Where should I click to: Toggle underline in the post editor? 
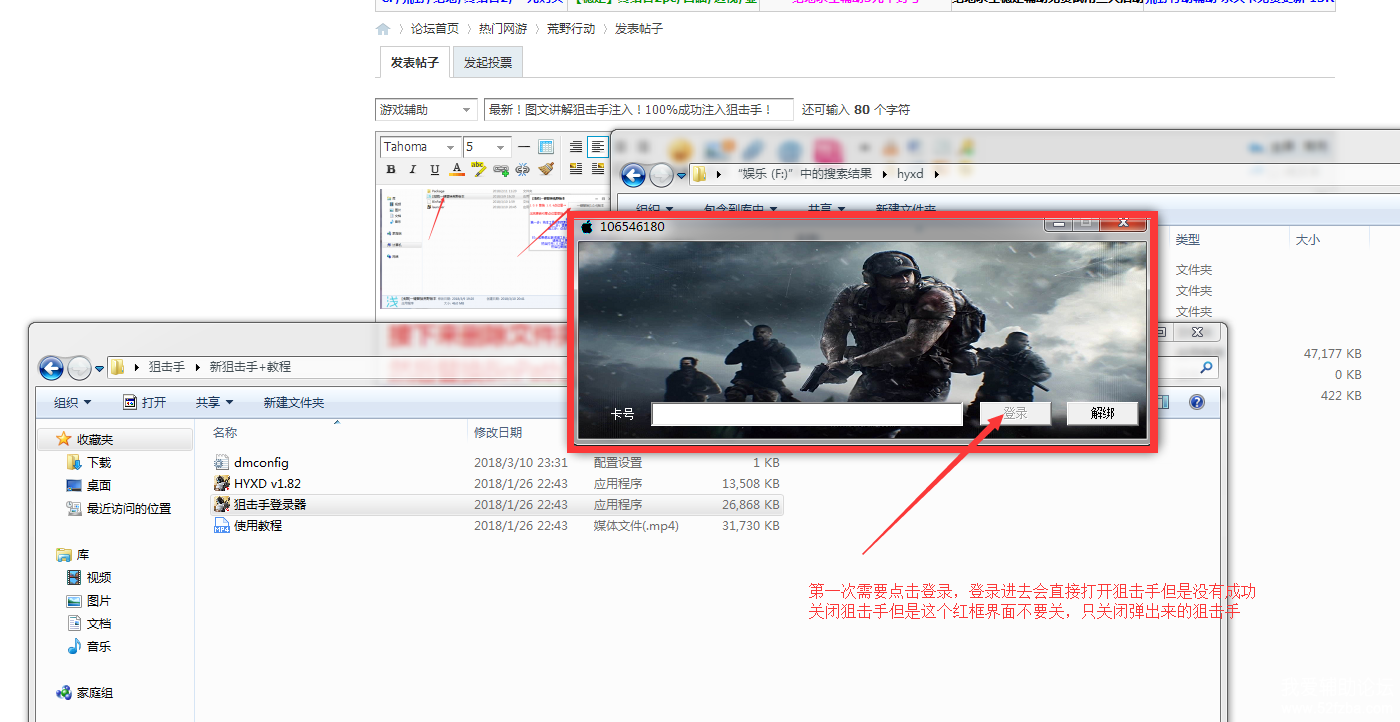[434, 170]
